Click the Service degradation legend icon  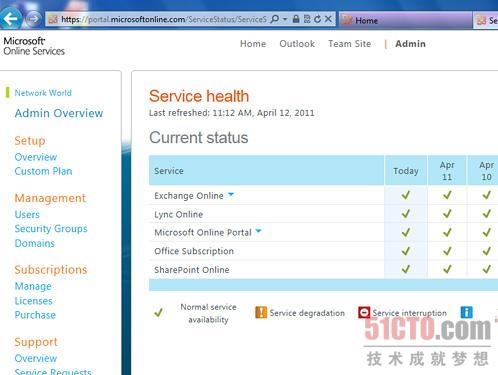(261, 312)
